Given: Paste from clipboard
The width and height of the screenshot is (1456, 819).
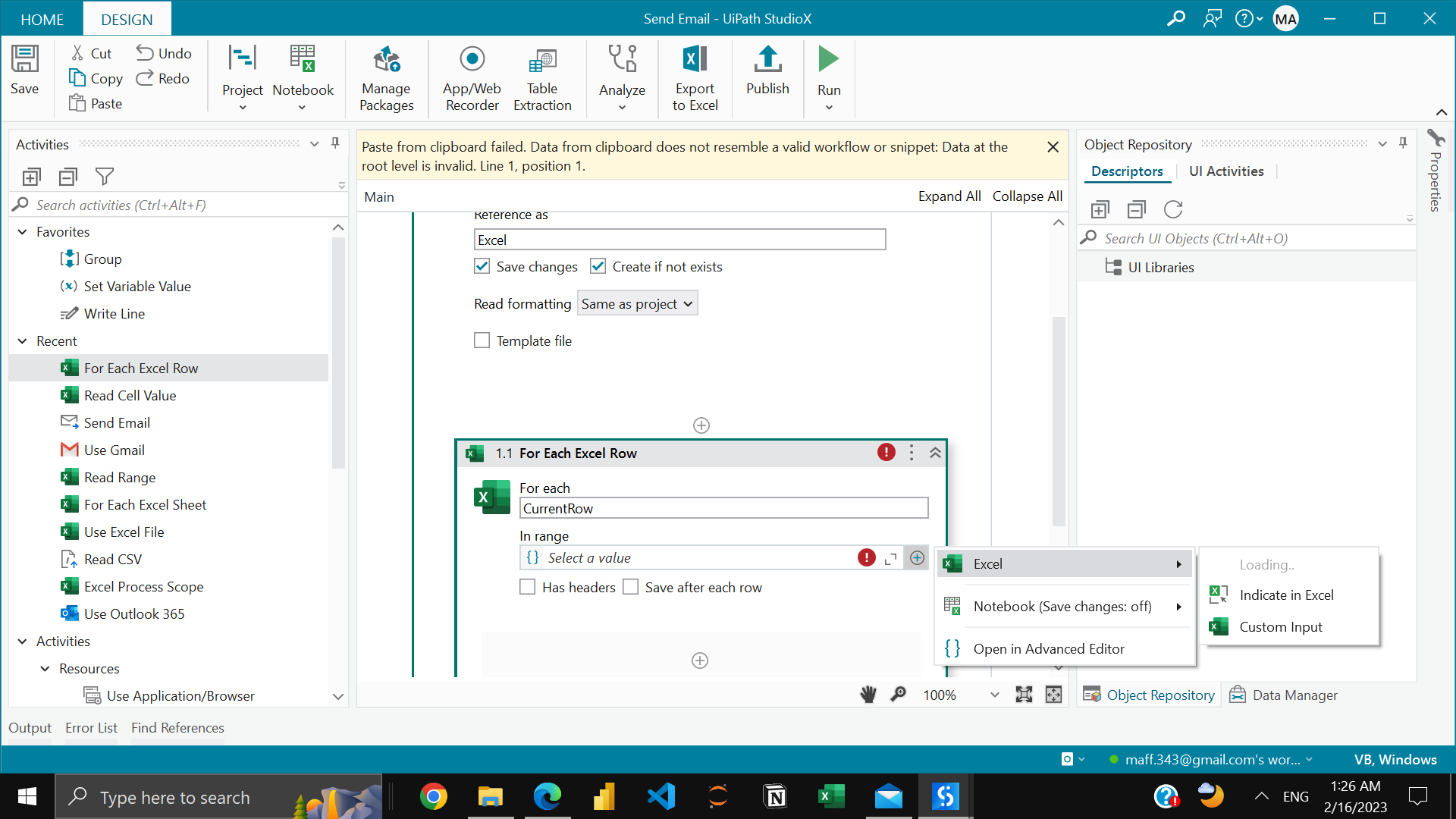Looking at the screenshot, I should [96, 103].
